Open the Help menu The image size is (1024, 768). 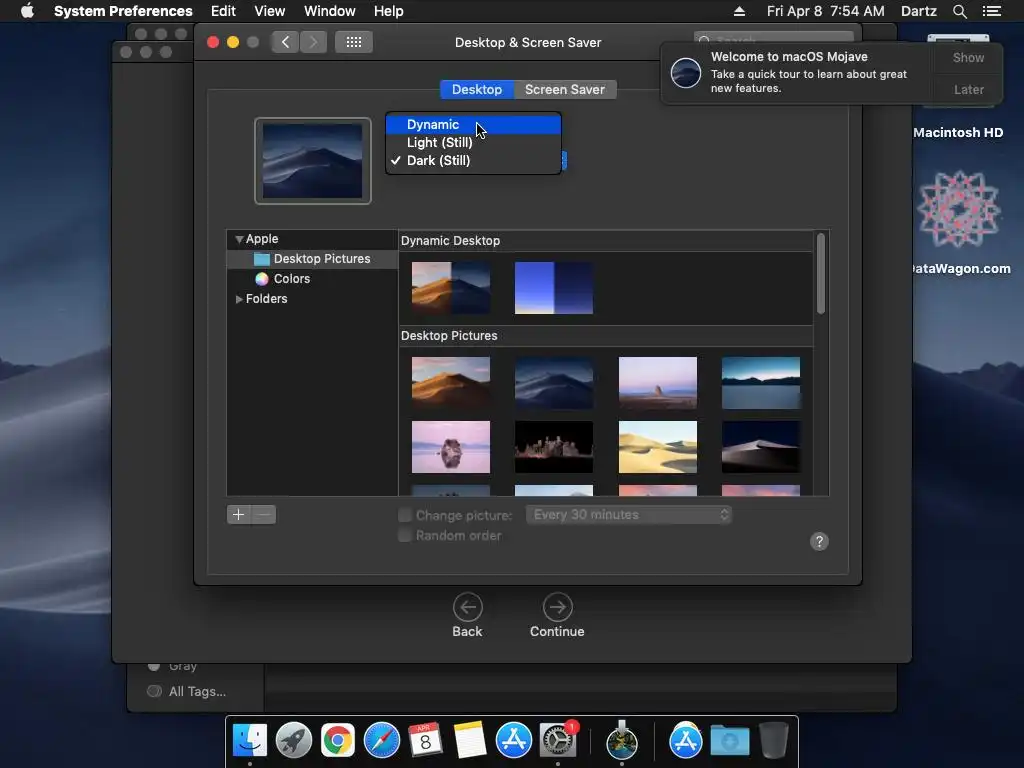(389, 11)
